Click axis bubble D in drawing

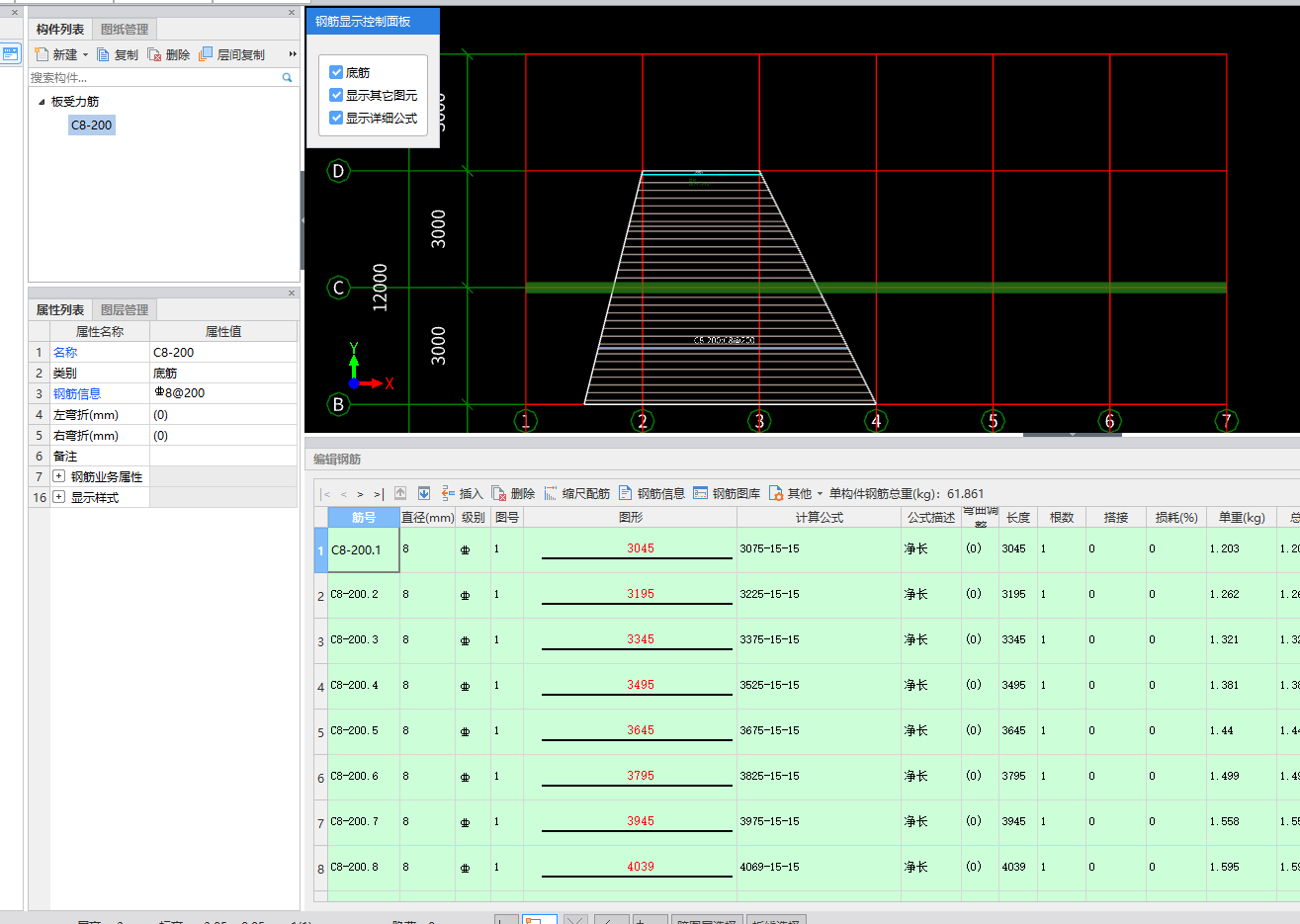338,171
